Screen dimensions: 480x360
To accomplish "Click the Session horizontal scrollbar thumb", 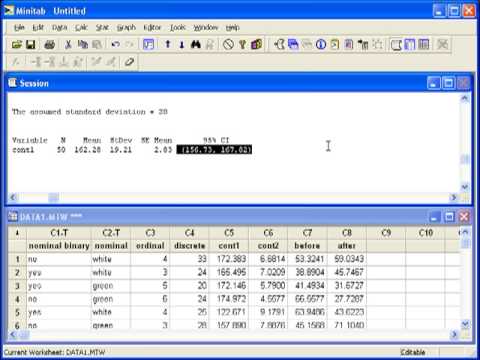I will pyautogui.click(x=54, y=197).
